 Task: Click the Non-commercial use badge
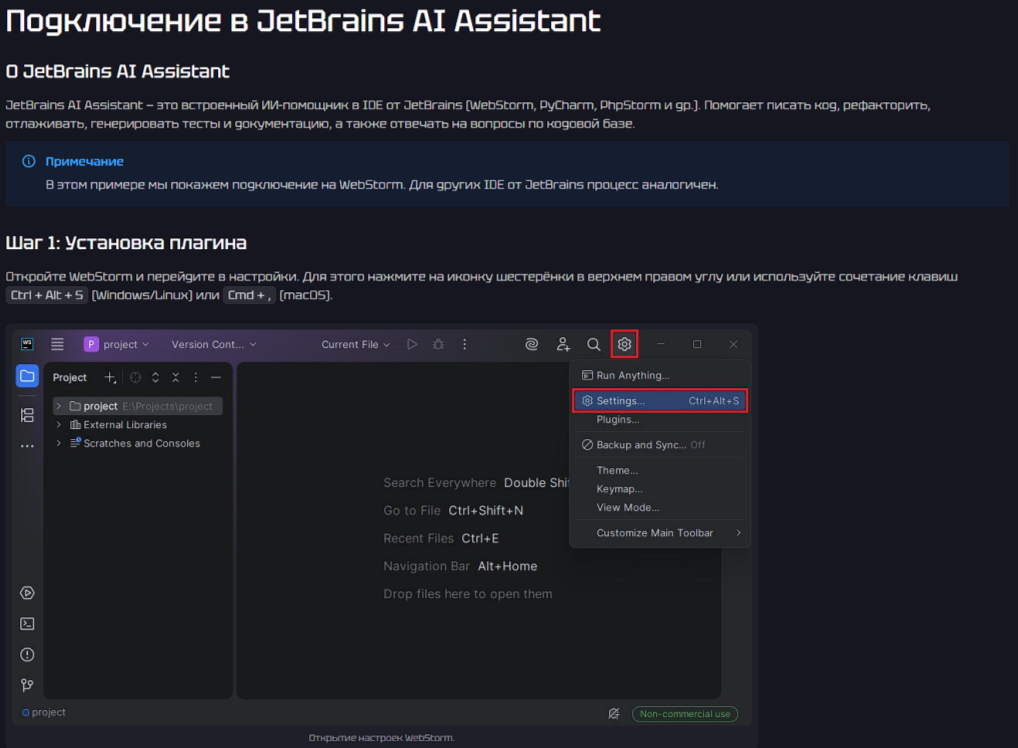pyautogui.click(x=684, y=714)
